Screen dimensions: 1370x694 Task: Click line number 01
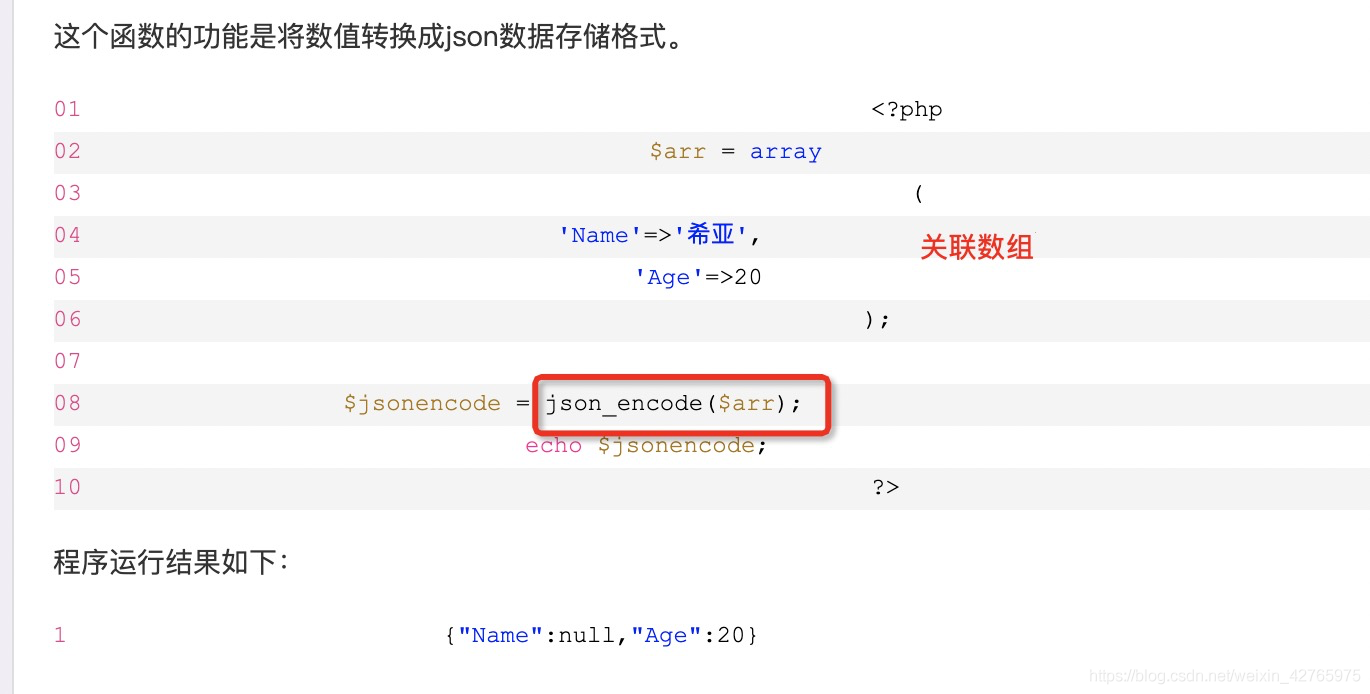[67, 109]
